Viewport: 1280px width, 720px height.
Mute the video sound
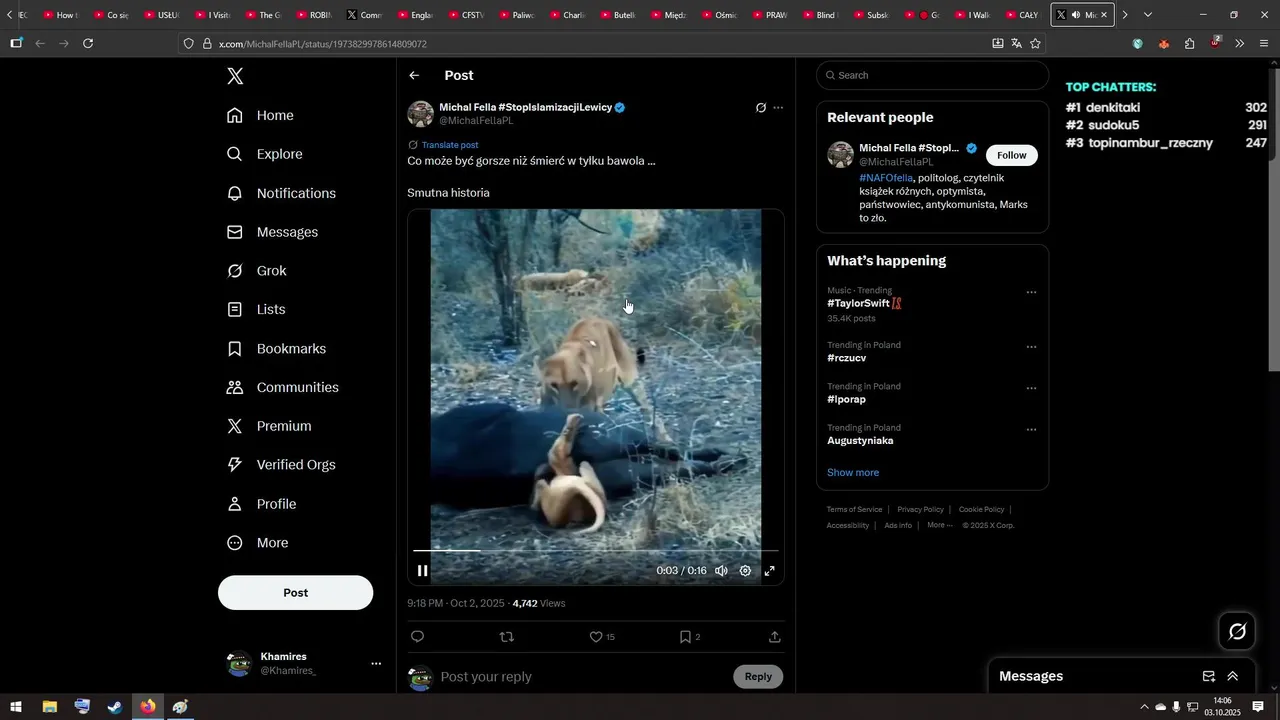click(x=721, y=571)
